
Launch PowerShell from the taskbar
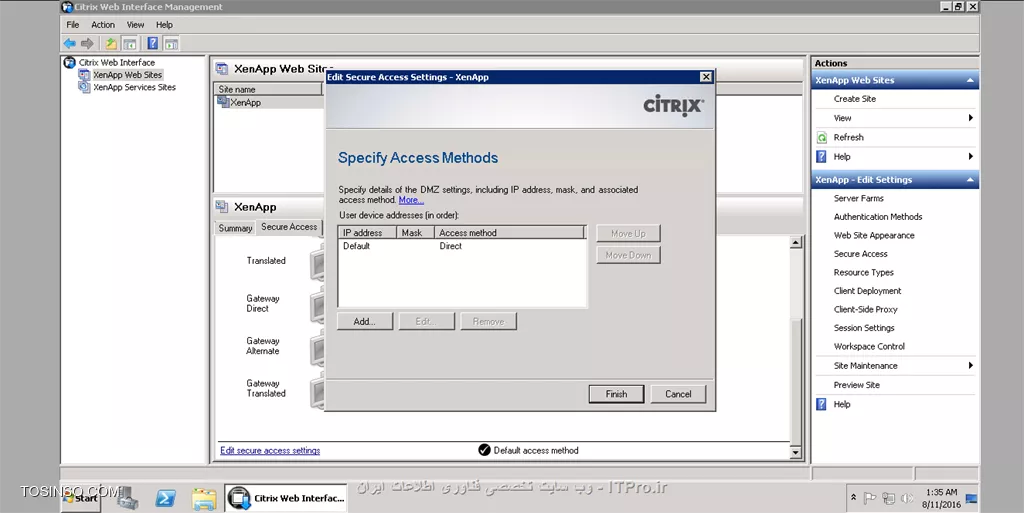[x=165, y=499]
